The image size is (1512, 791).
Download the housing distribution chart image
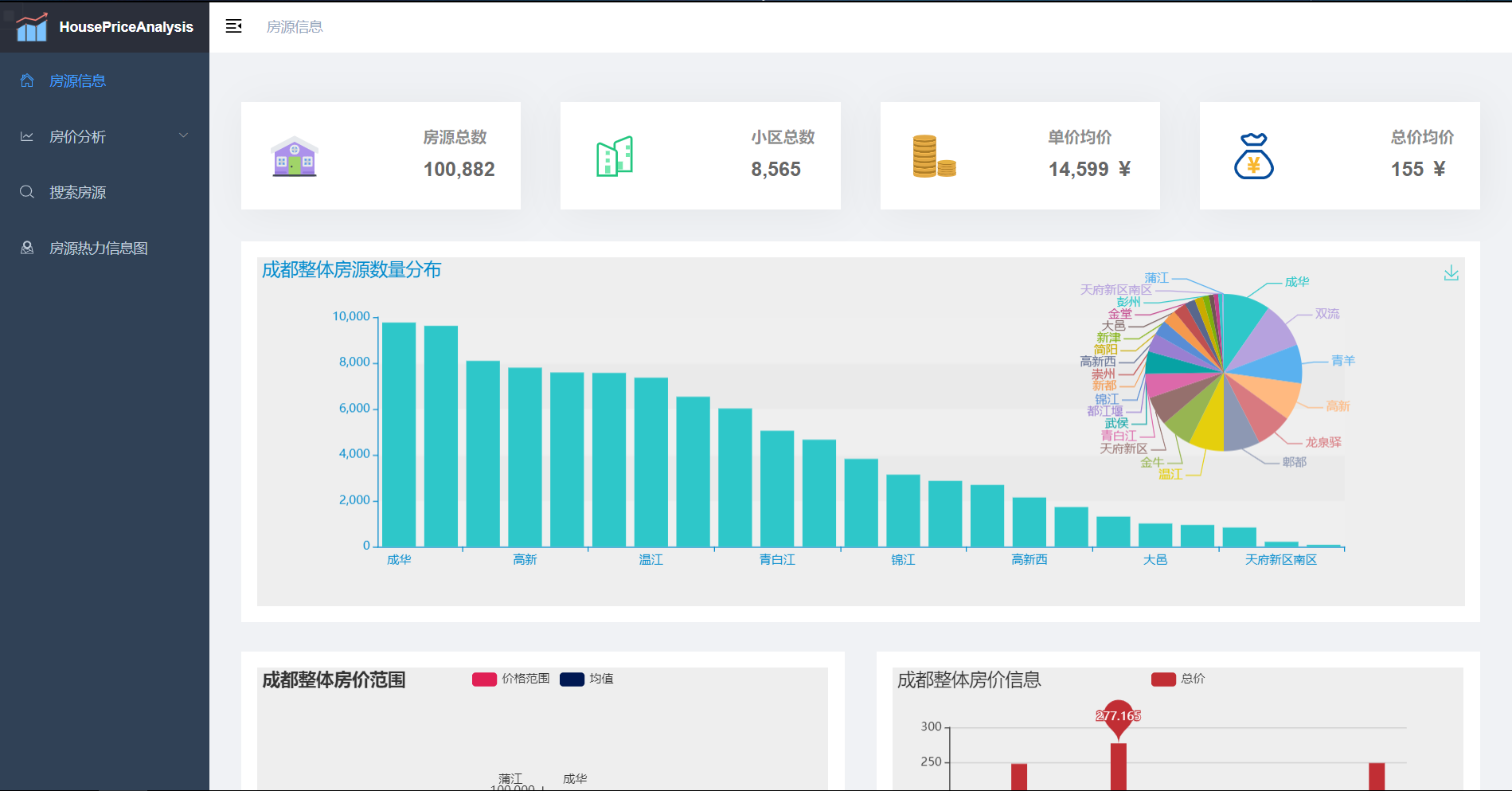point(1451,273)
